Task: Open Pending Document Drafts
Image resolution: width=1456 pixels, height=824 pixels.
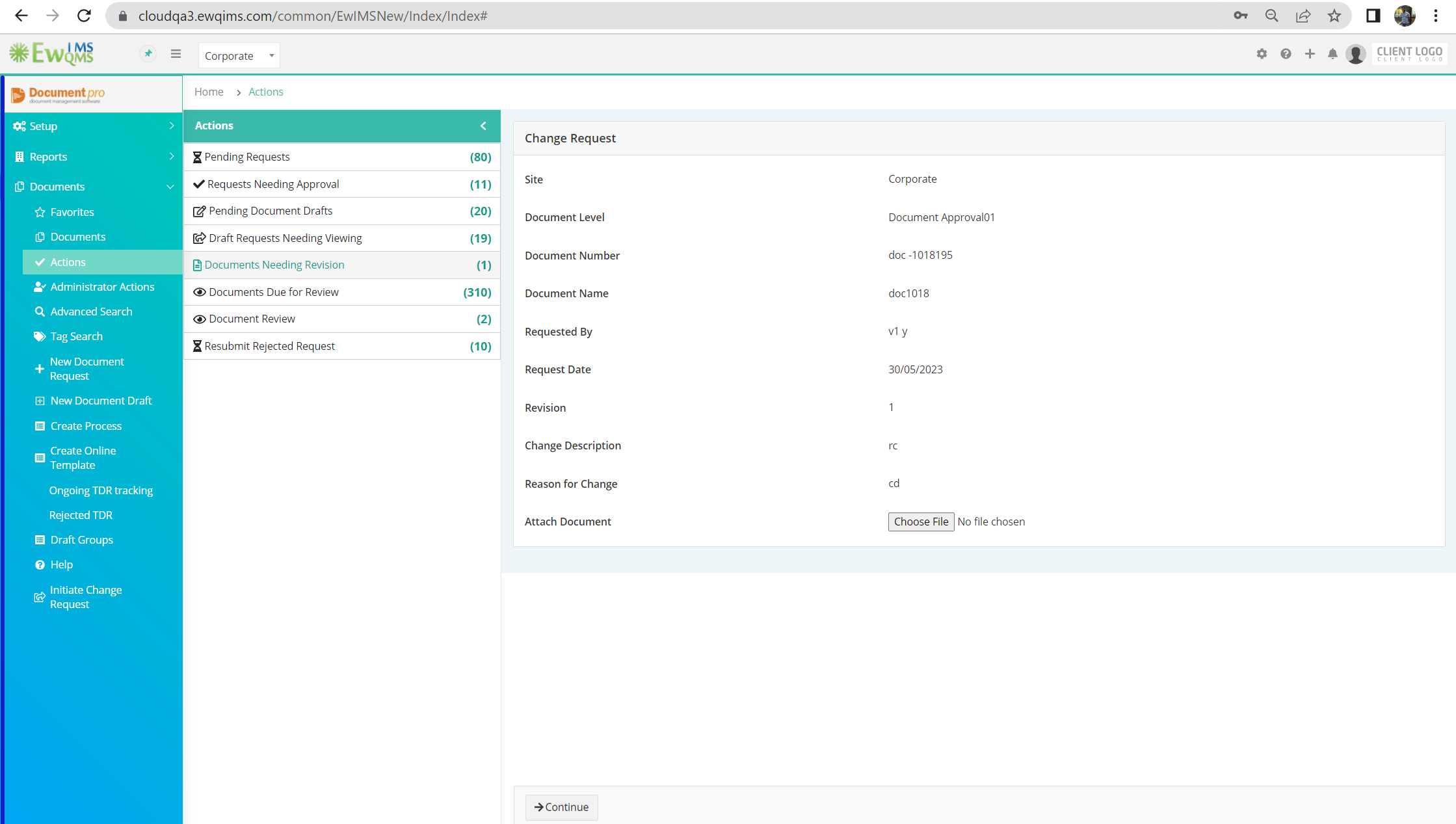Action: pyautogui.click(x=342, y=211)
